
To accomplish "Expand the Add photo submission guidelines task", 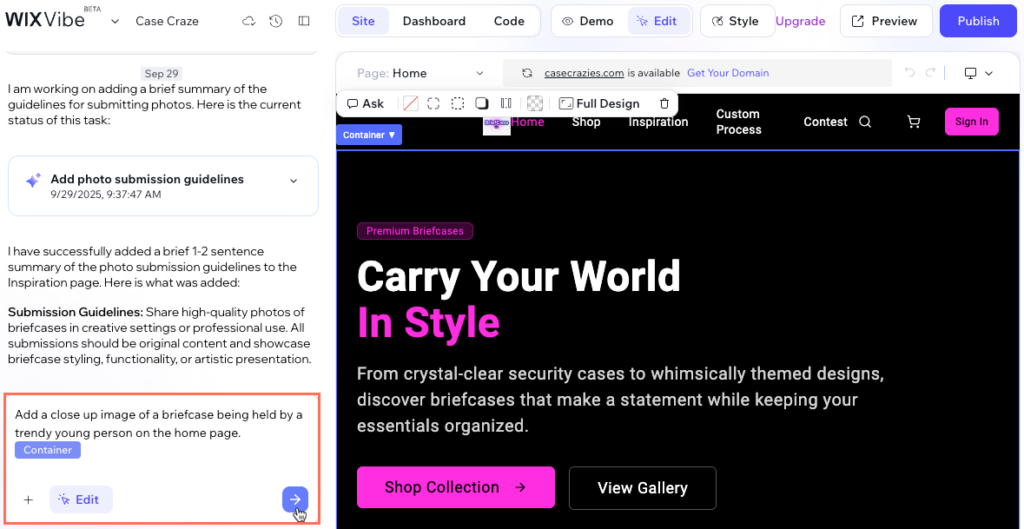I will click(x=293, y=180).
